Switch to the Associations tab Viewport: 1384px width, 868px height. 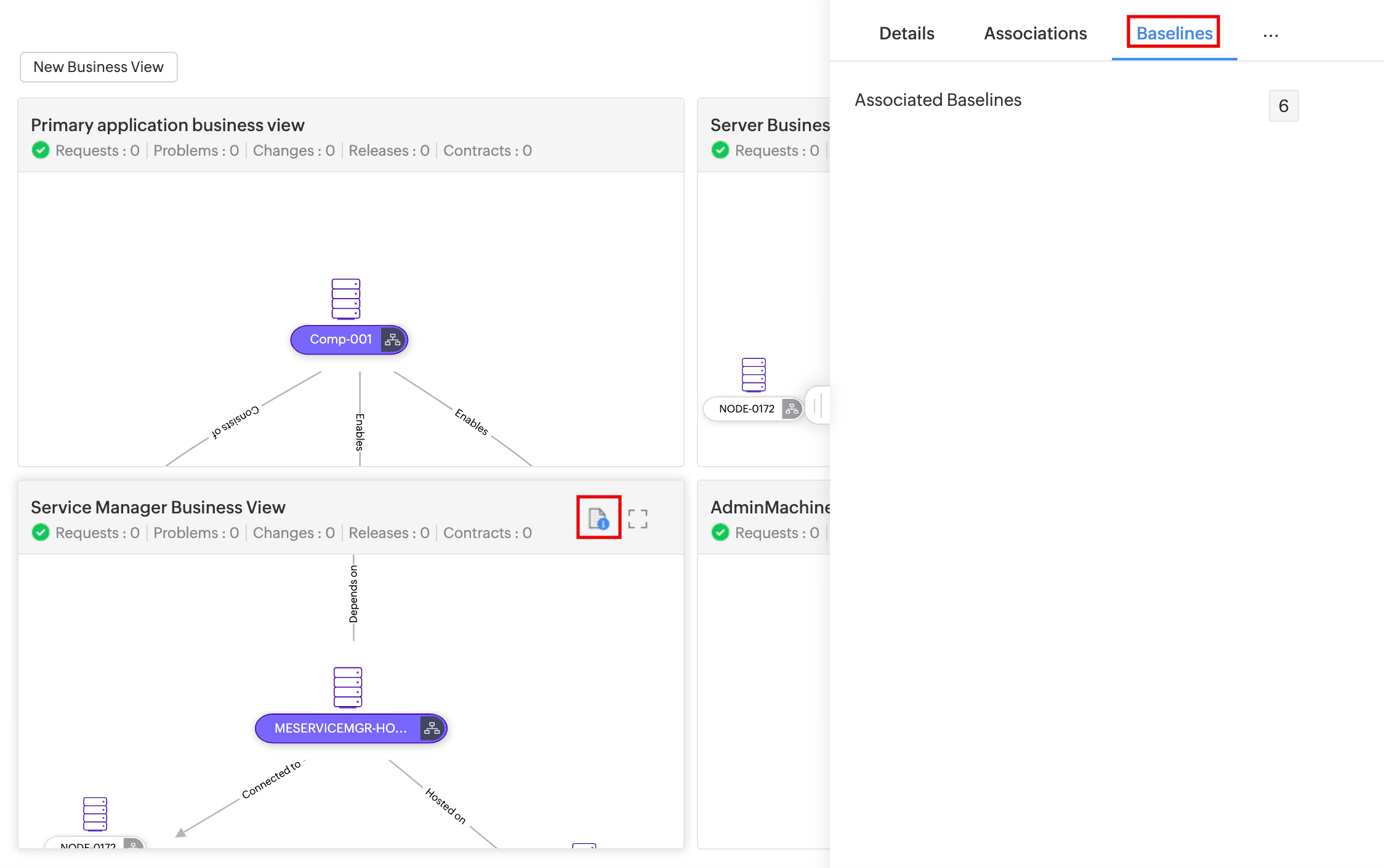(1035, 33)
